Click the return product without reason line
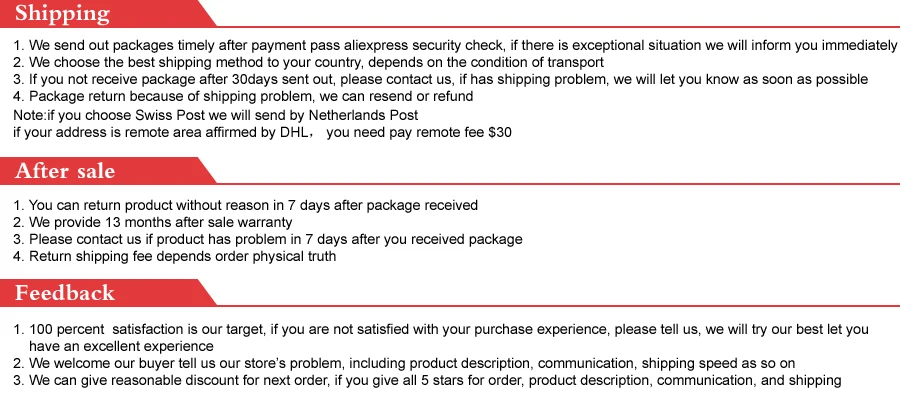The width and height of the screenshot is (900, 405). (x=245, y=205)
